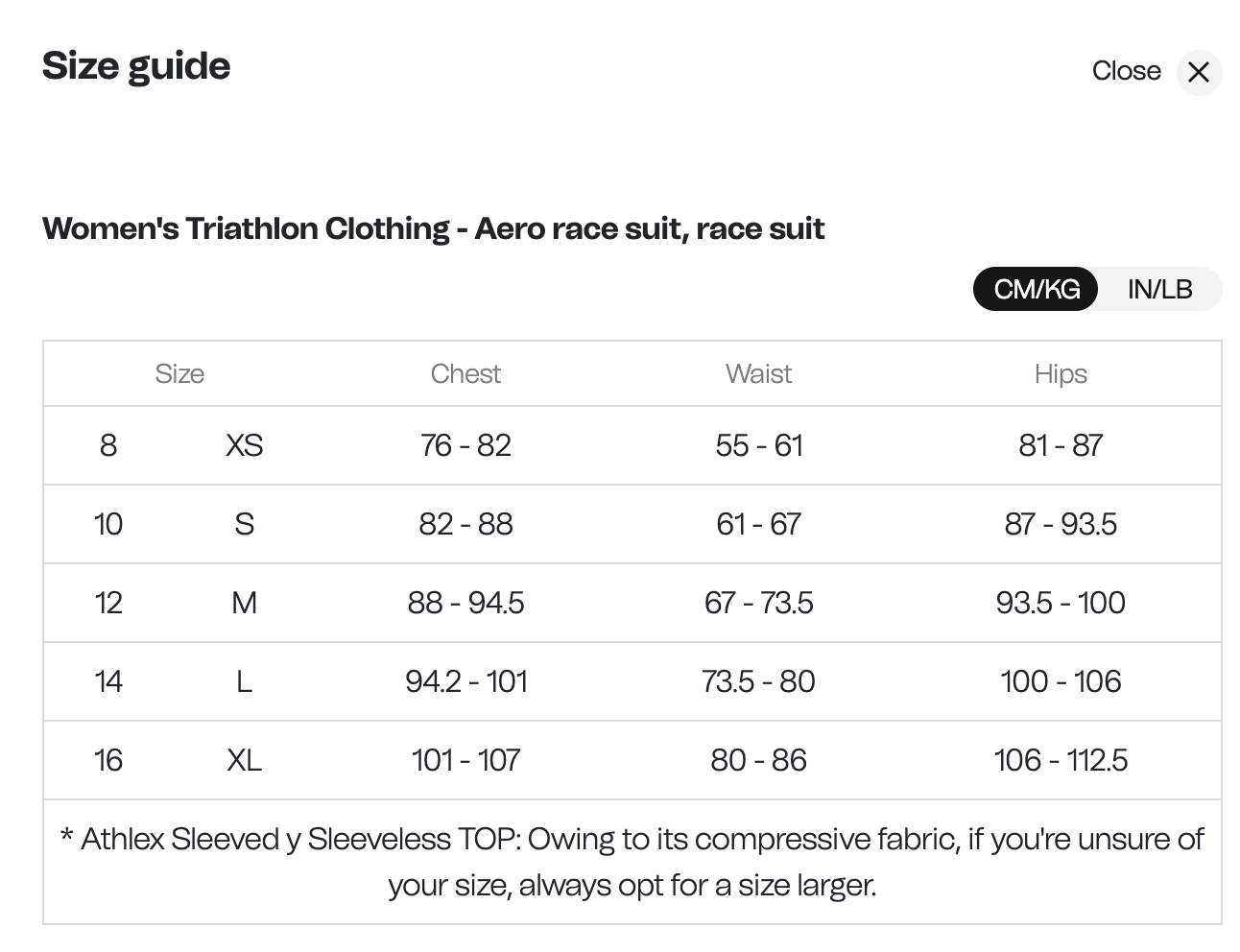Click the chest range 88 - 94.5 cell
This screenshot has width=1240, height=952.
[465, 603]
